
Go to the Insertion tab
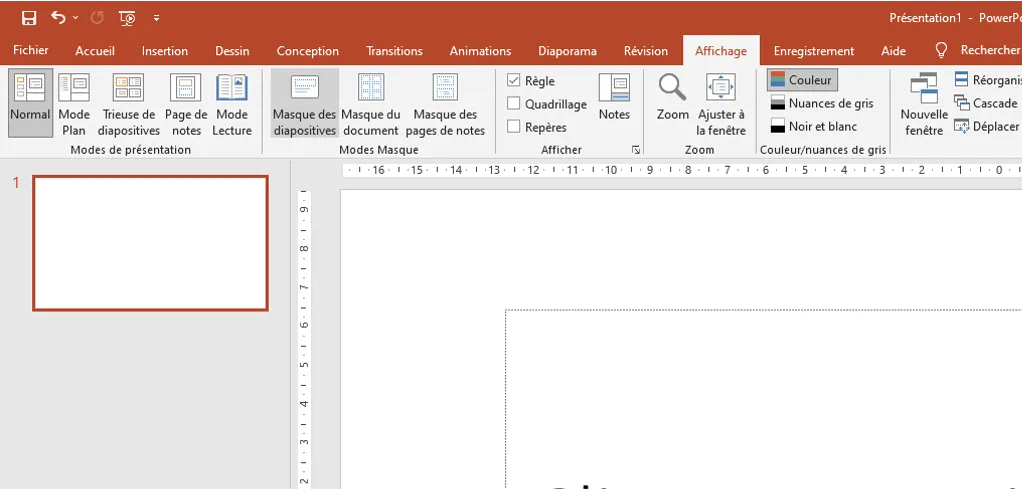tap(165, 51)
